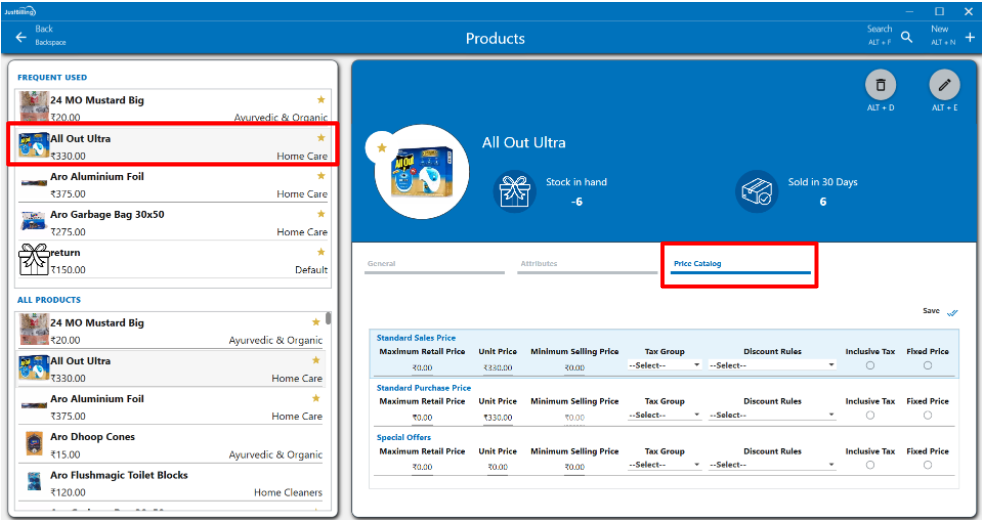Image resolution: width=982 pixels, height=520 pixels.
Task: Click the Back arrow icon
Action: [x=21, y=37]
